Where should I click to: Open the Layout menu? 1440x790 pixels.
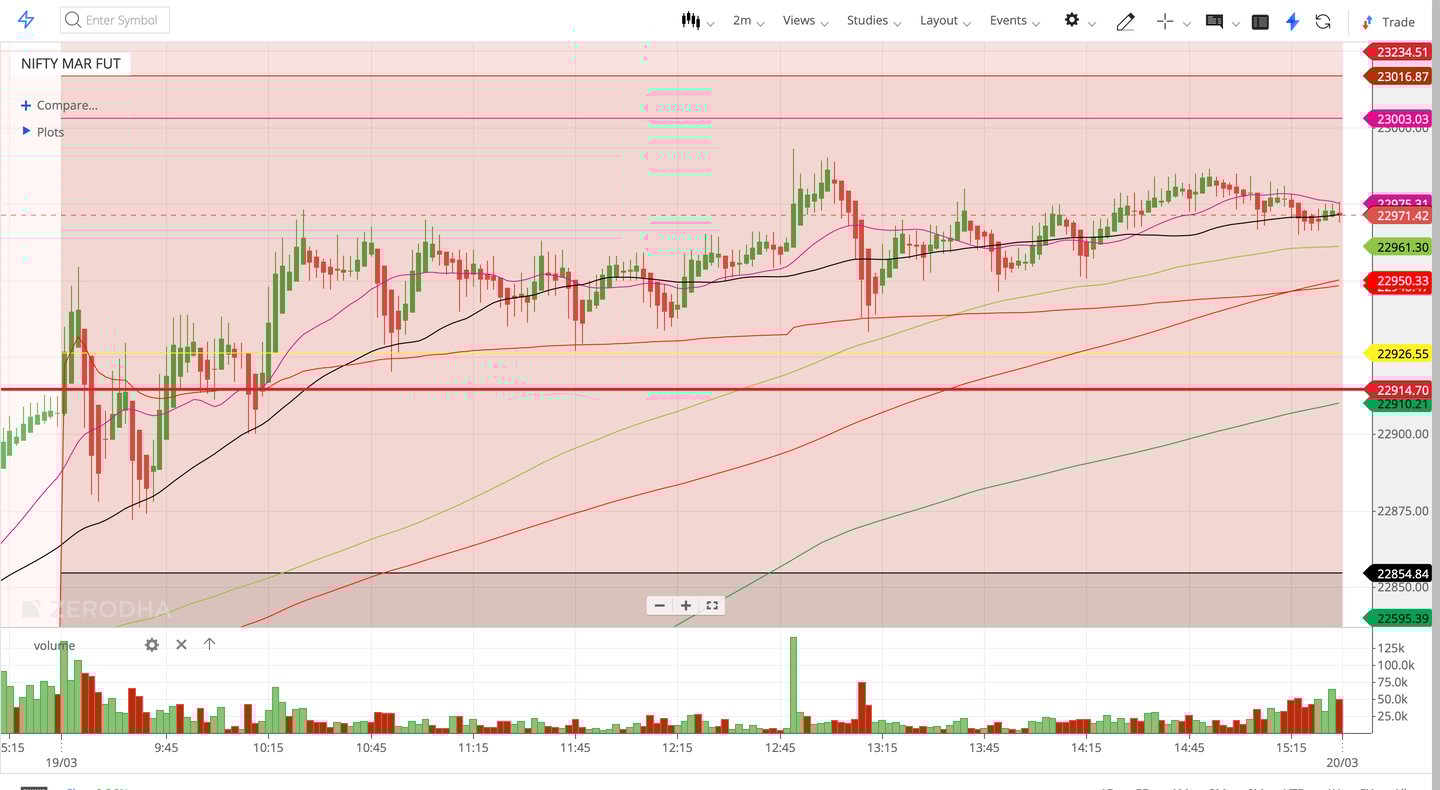[x=945, y=21]
